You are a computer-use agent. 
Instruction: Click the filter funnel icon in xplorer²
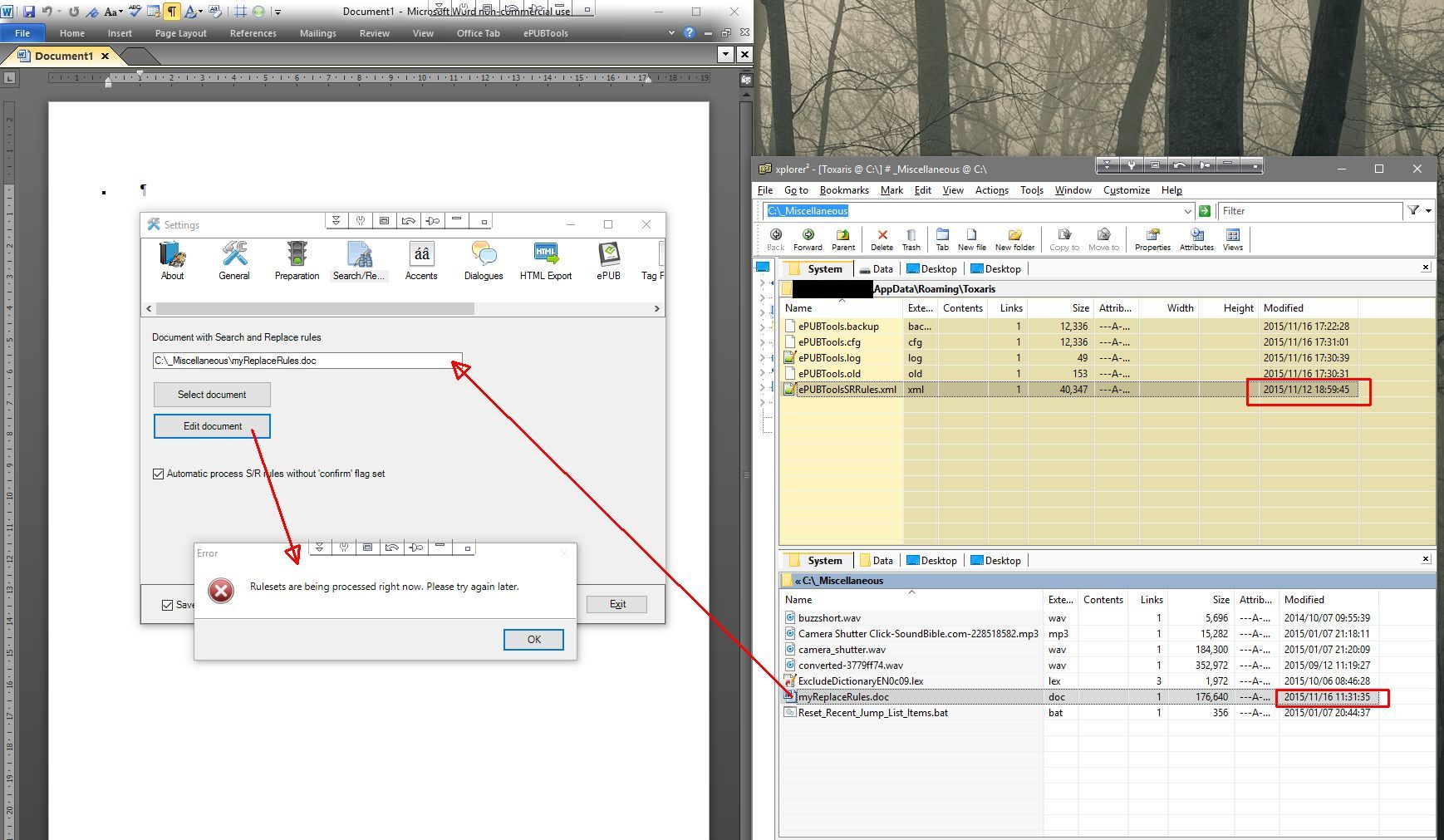click(x=1413, y=211)
